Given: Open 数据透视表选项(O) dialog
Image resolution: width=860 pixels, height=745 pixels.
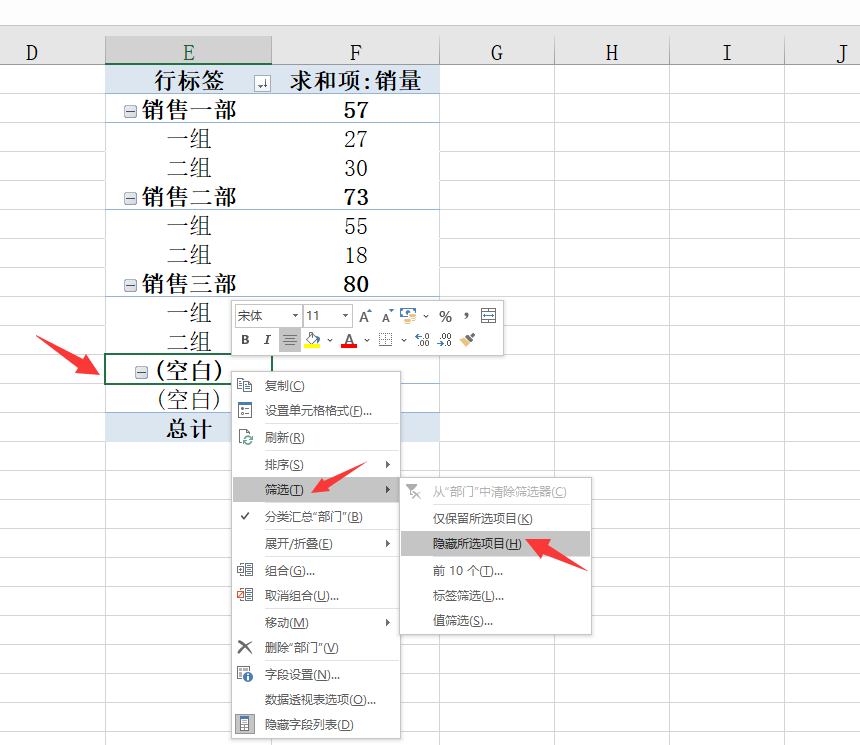Looking at the screenshot, I should coord(316,699).
